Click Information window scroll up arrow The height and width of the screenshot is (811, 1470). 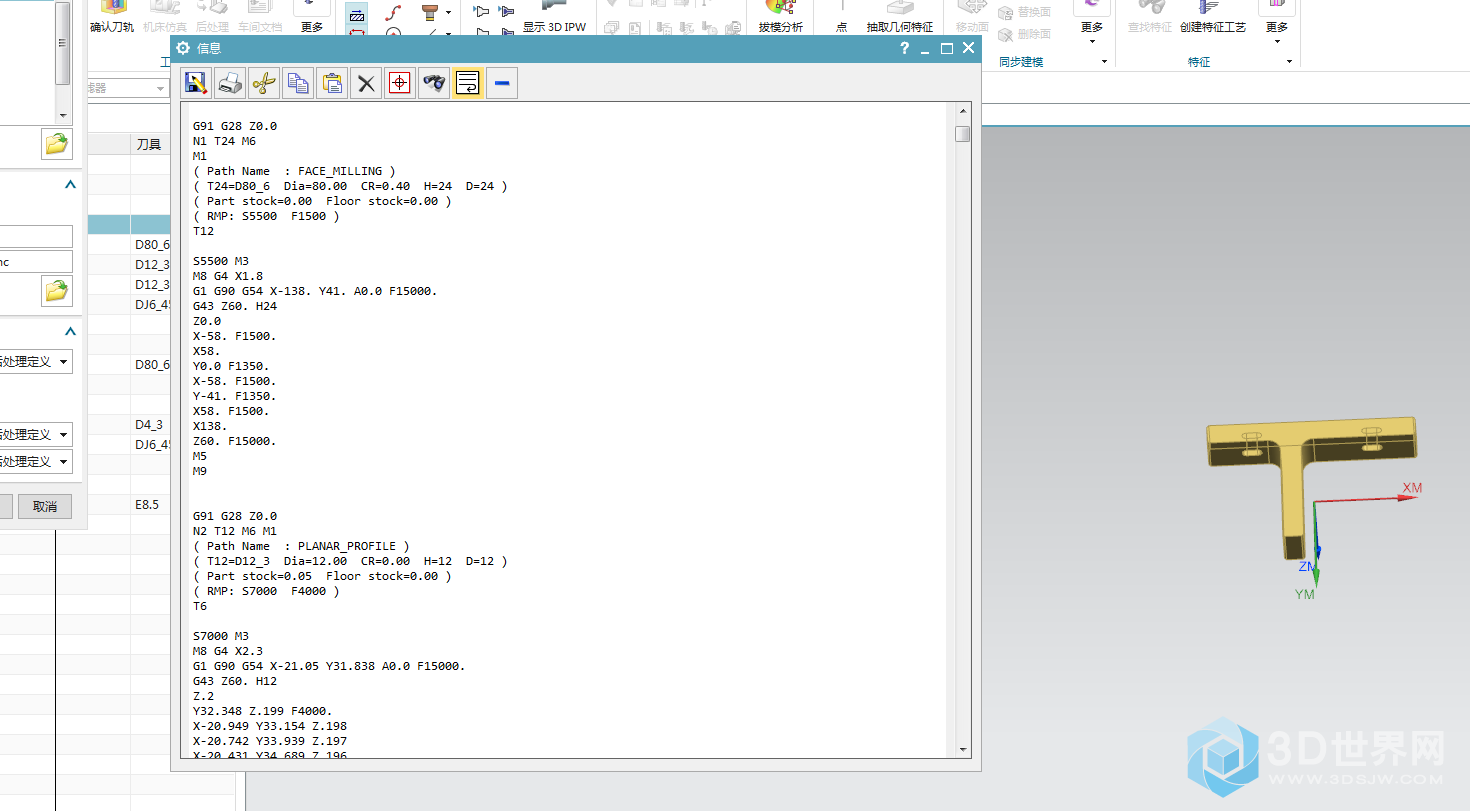(x=963, y=111)
